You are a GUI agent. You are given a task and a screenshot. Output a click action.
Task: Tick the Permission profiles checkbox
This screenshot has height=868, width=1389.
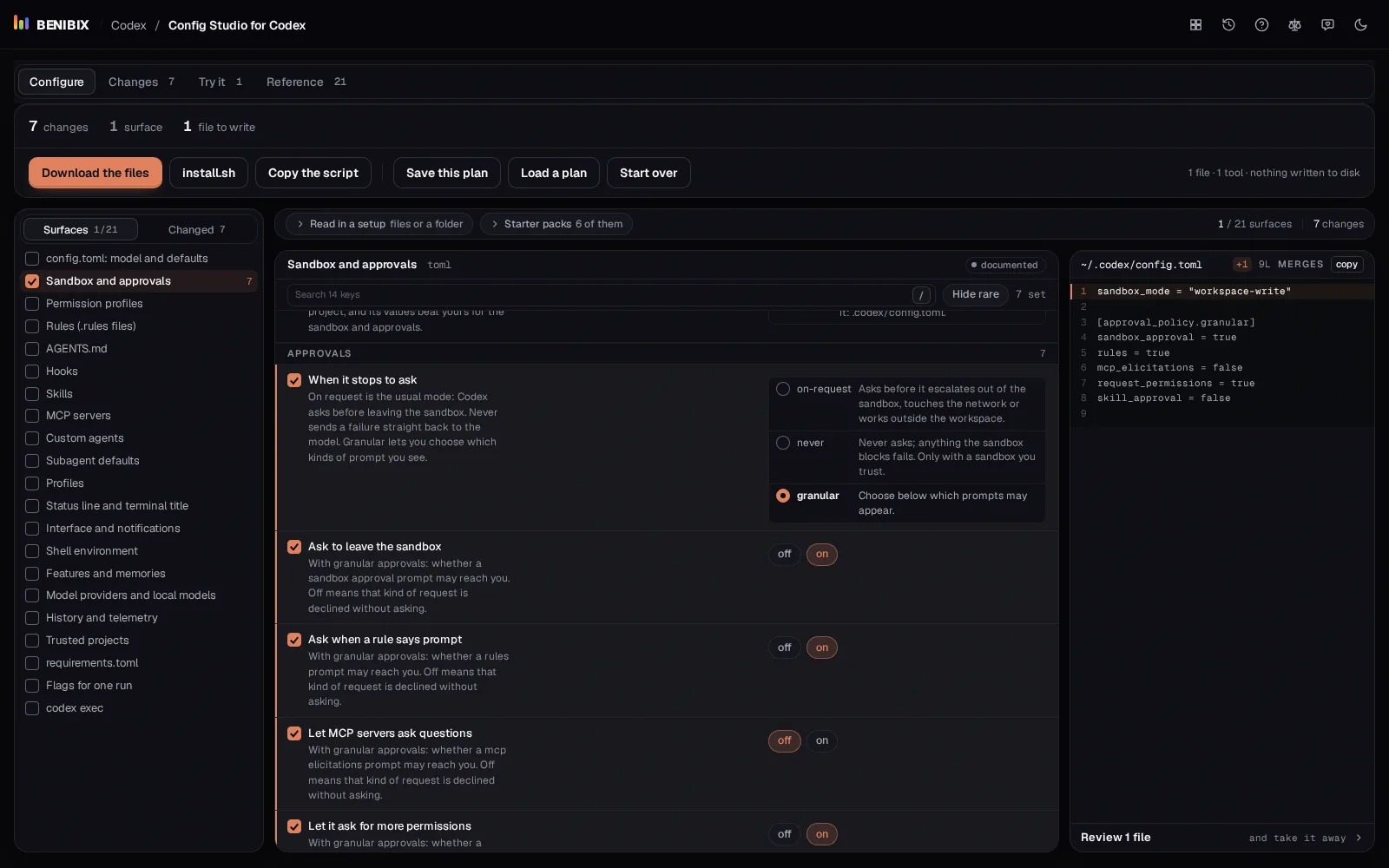tap(32, 304)
